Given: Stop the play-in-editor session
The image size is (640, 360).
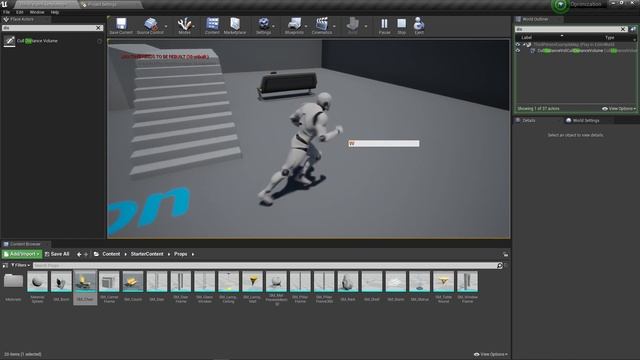Looking at the screenshot, I should coord(402,26).
